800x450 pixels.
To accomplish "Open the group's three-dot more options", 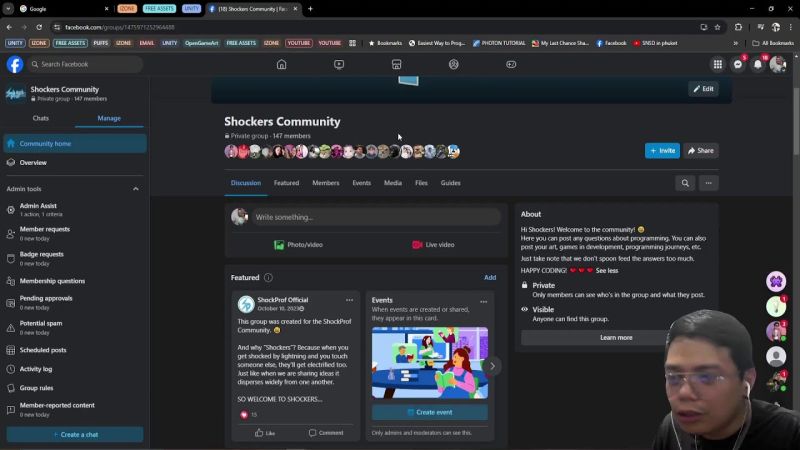I will (709, 183).
